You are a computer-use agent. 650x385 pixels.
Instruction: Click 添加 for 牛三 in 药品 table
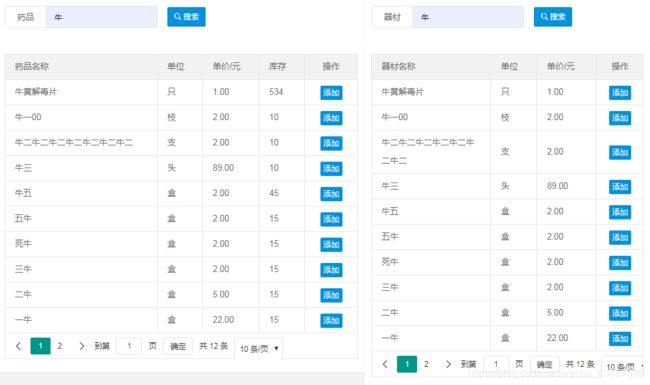[x=331, y=169]
